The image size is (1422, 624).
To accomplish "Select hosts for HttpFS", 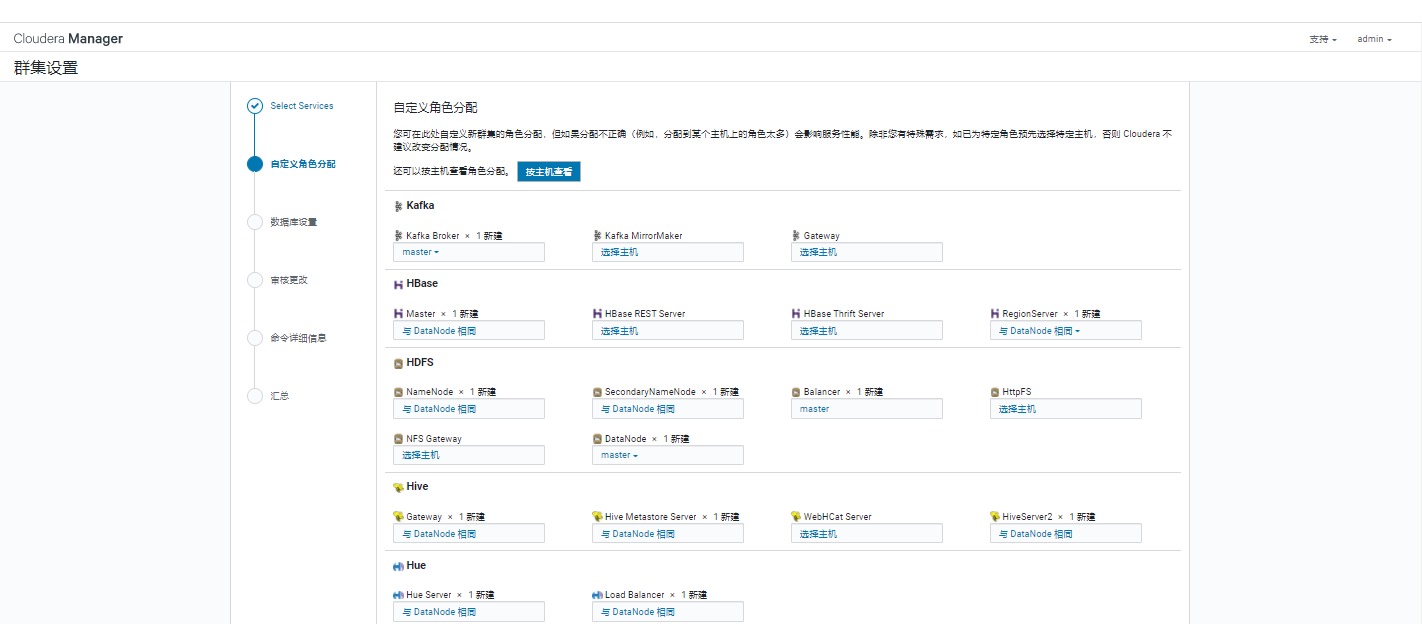I will coord(1066,408).
